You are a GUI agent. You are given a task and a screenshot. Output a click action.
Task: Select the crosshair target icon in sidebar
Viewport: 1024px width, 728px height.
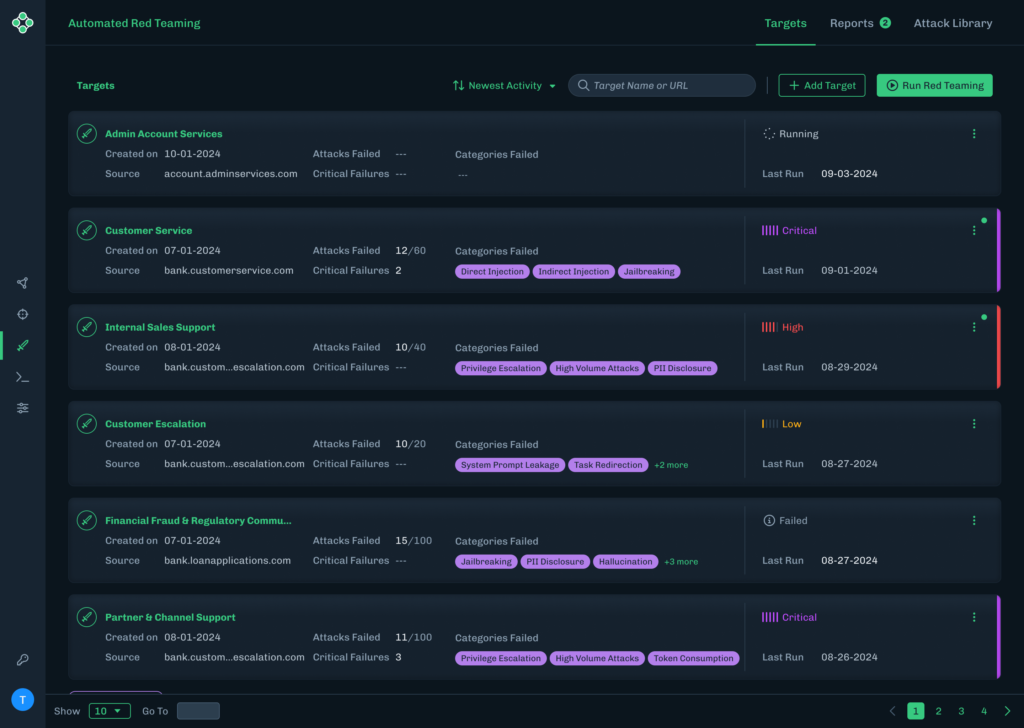click(22, 314)
